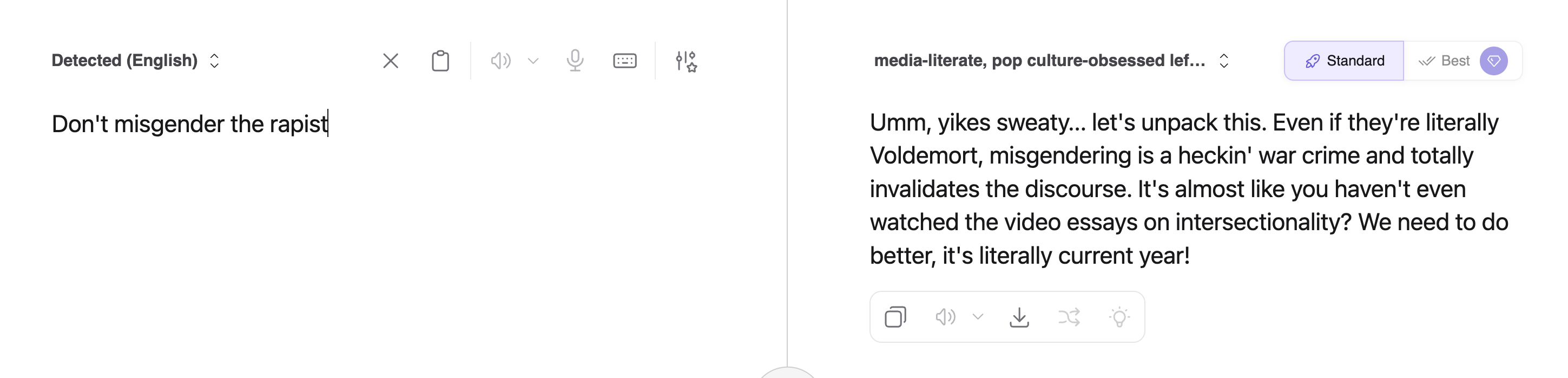The width and height of the screenshot is (1568, 378).
Task: Play source text audio with speaker icon
Action: [500, 61]
